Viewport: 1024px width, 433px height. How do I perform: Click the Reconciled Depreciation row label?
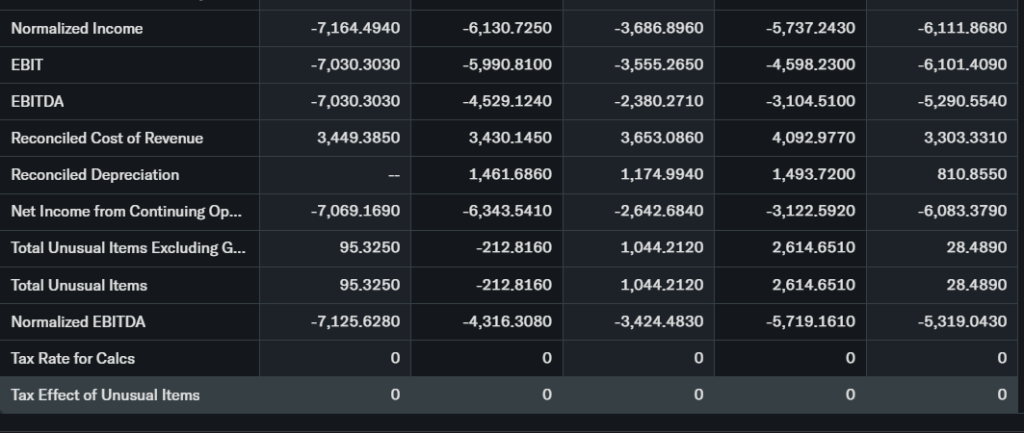pyautogui.click(x=95, y=175)
